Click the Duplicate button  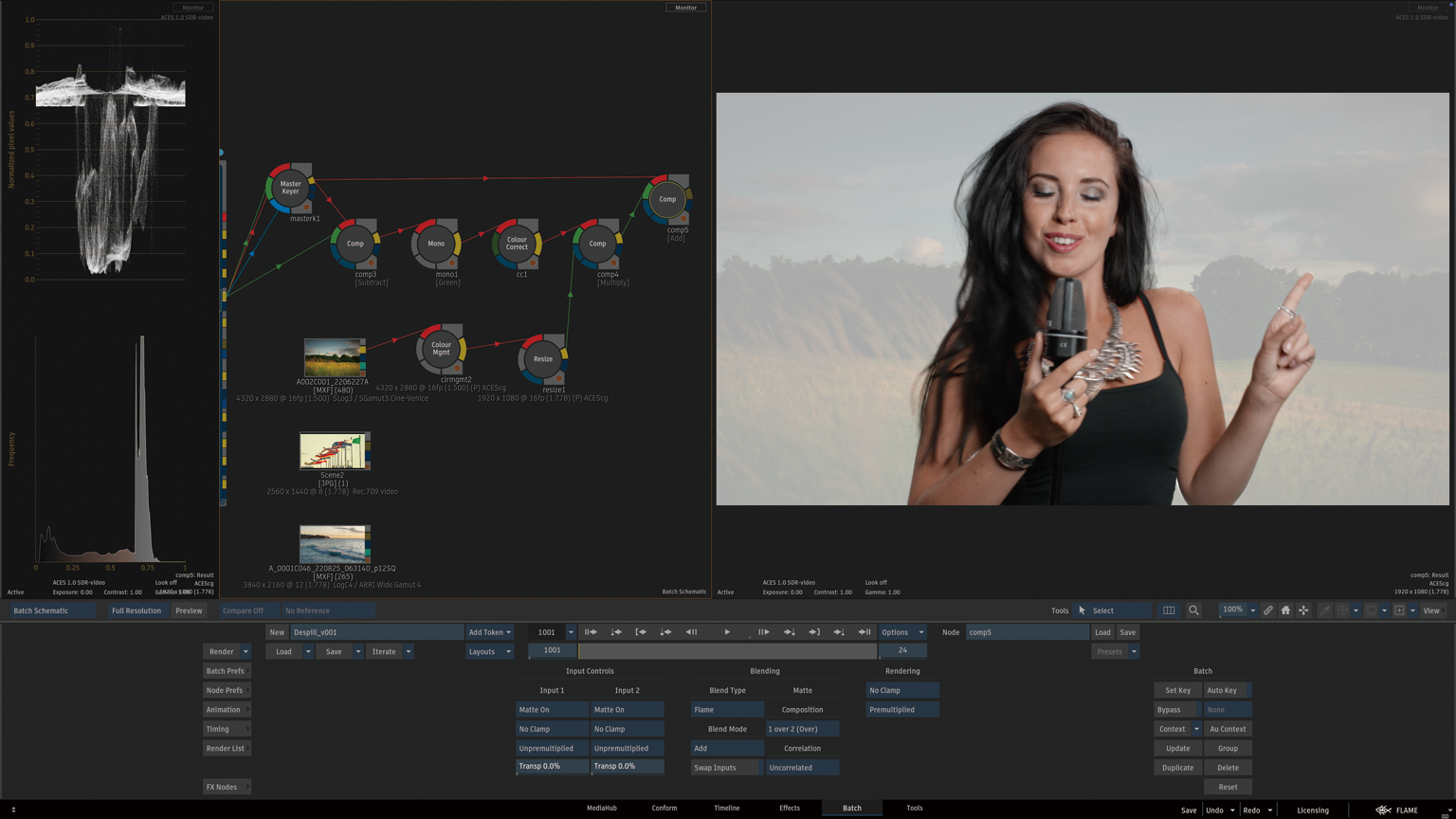(x=1177, y=768)
